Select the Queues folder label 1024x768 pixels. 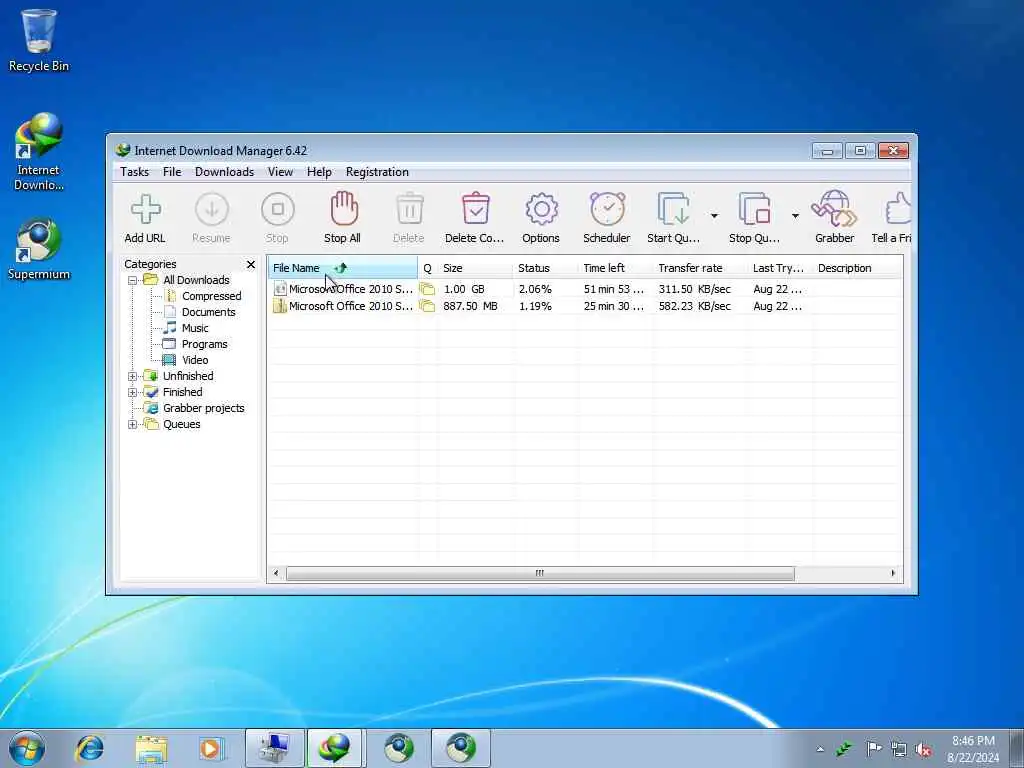182,424
